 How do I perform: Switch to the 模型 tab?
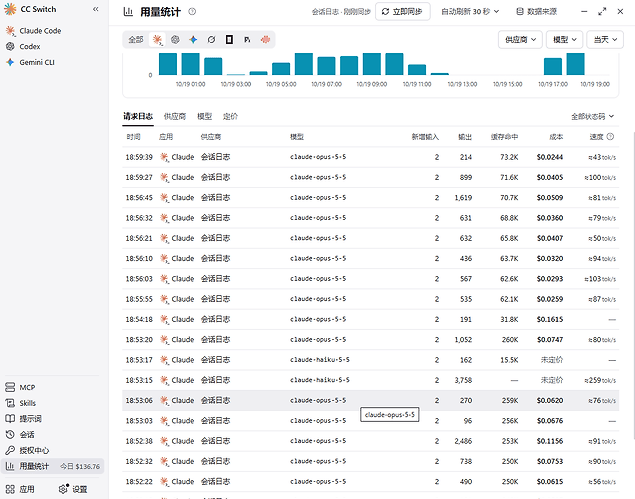(205, 117)
